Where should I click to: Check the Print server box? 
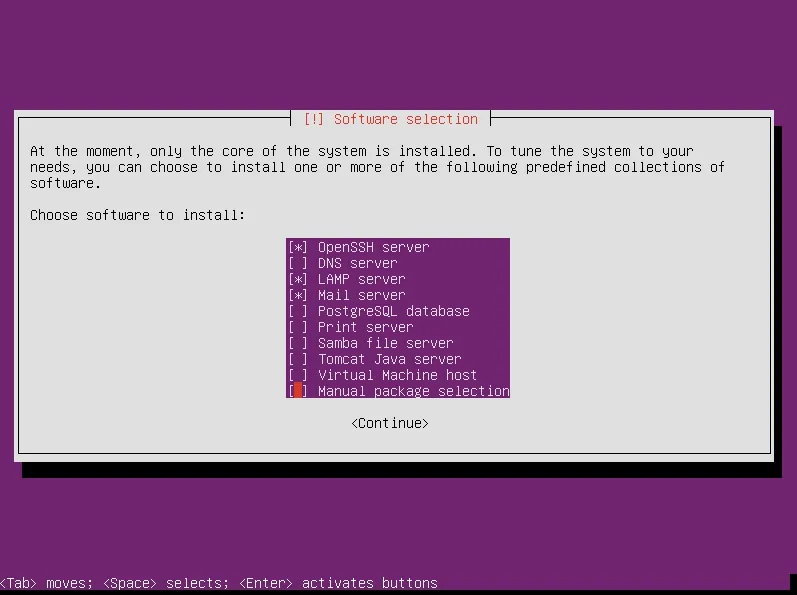[x=298, y=327]
